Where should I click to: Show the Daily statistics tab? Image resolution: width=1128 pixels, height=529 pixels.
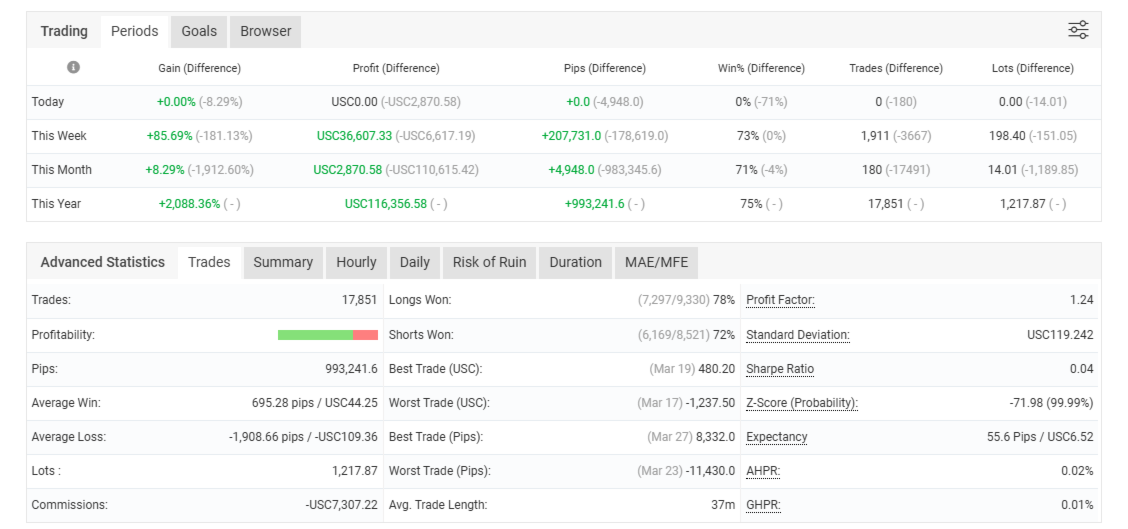click(414, 262)
